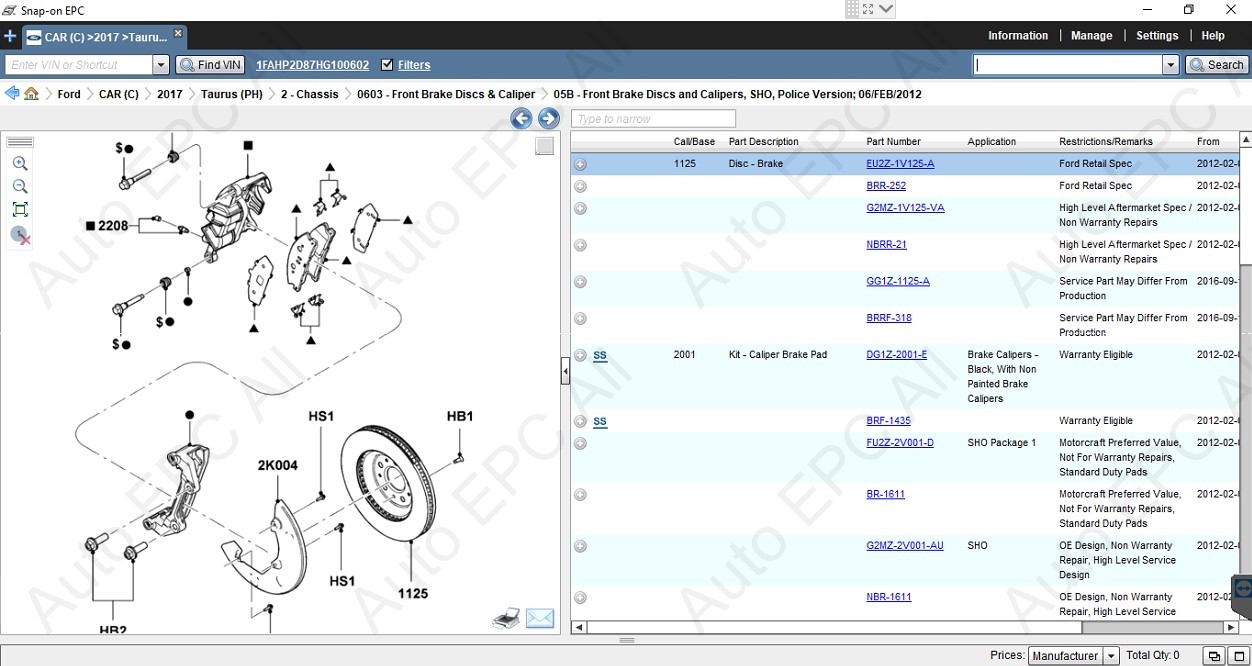
Task: Select callout 2K004 on the diagram
Action: (277, 465)
